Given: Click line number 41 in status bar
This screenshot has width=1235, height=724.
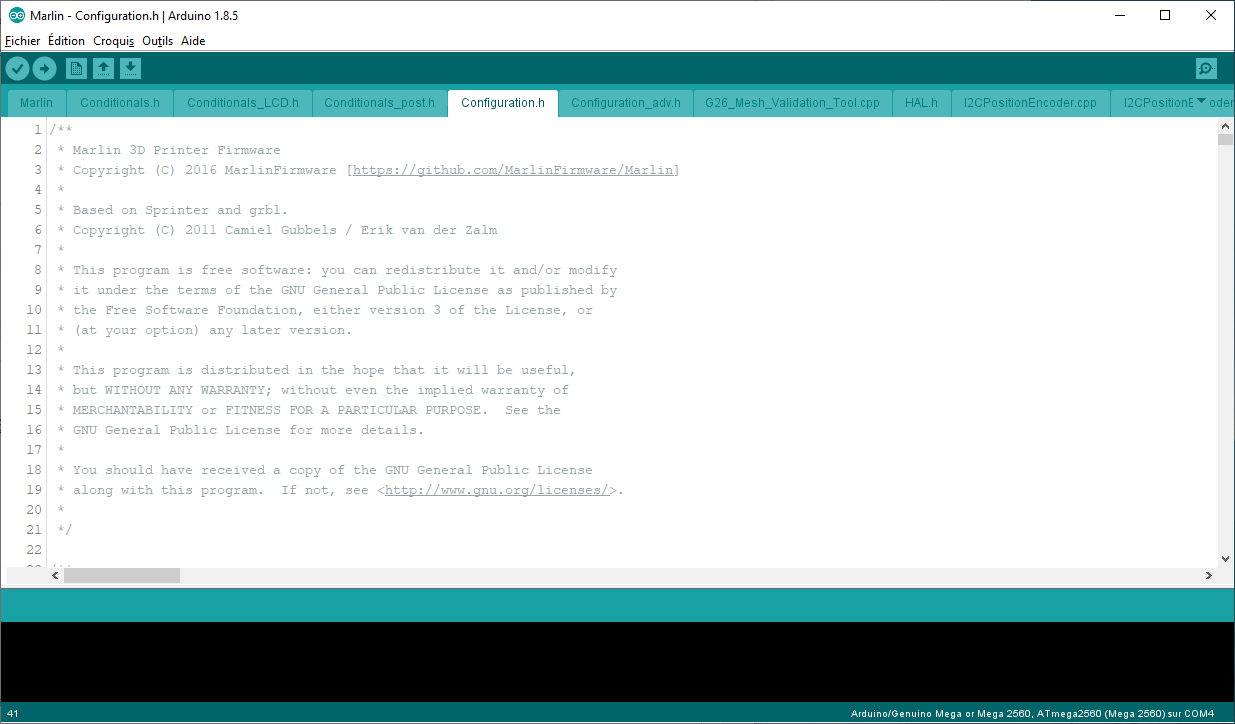Looking at the screenshot, I should click(13, 714).
